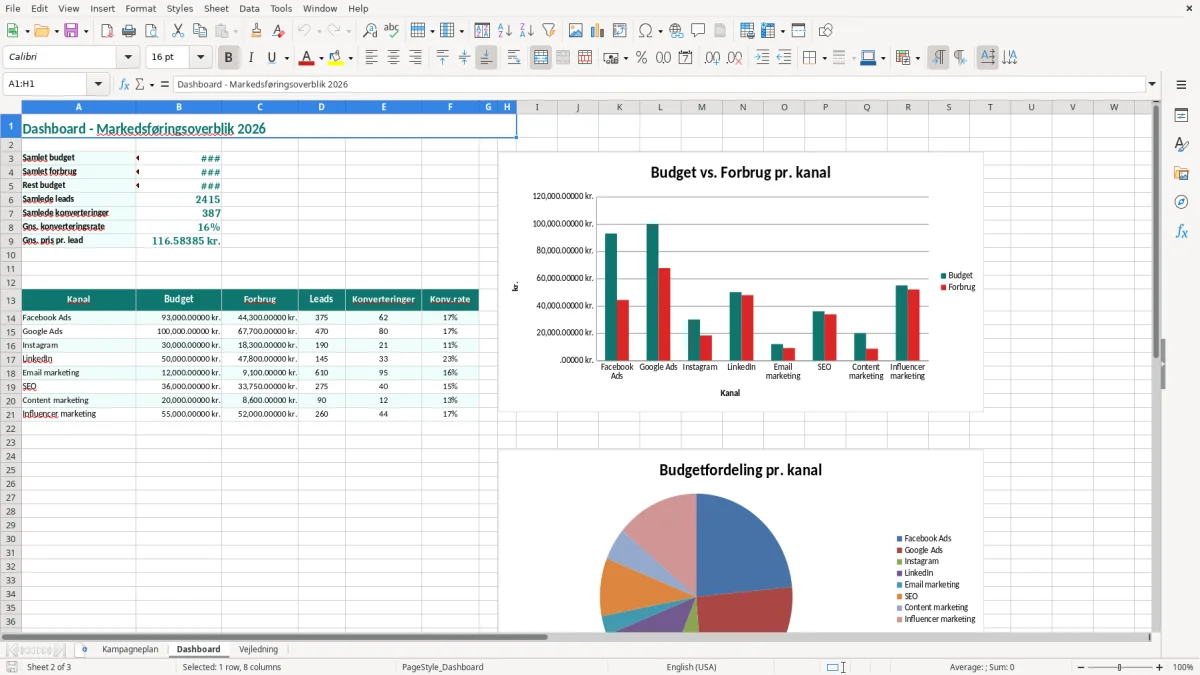Click the Clear Direct Formatting icon
The image size is (1200, 675).
(x=278, y=31)
